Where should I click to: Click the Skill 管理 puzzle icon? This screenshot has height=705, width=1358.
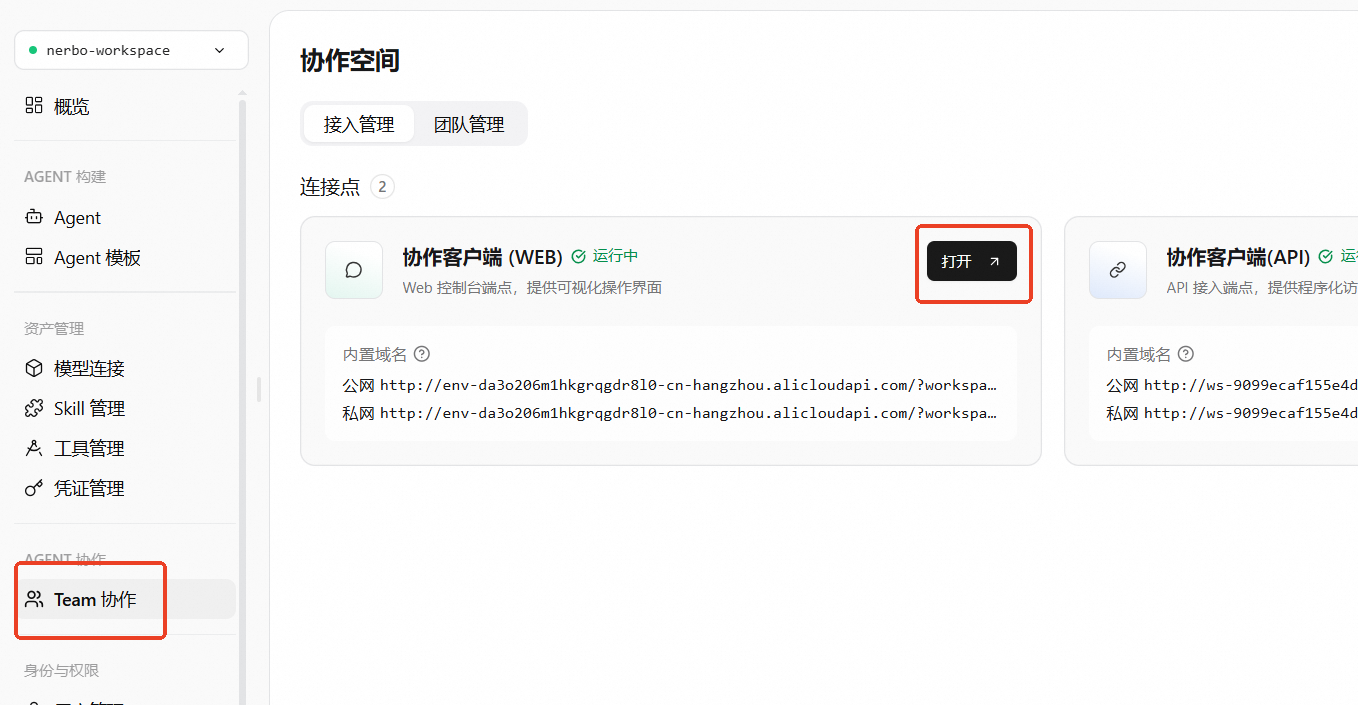click(x=34, y=407)
